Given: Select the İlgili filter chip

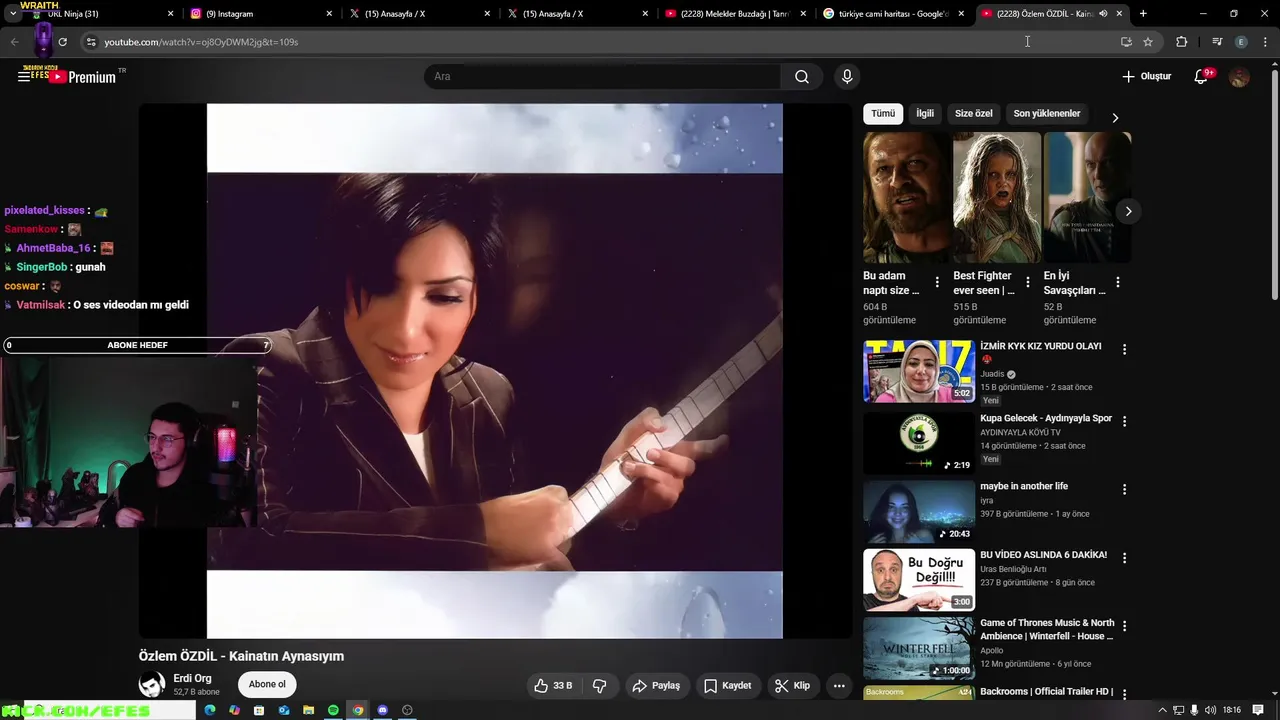Looking at the screenshot, I should [x=925, y=114].
